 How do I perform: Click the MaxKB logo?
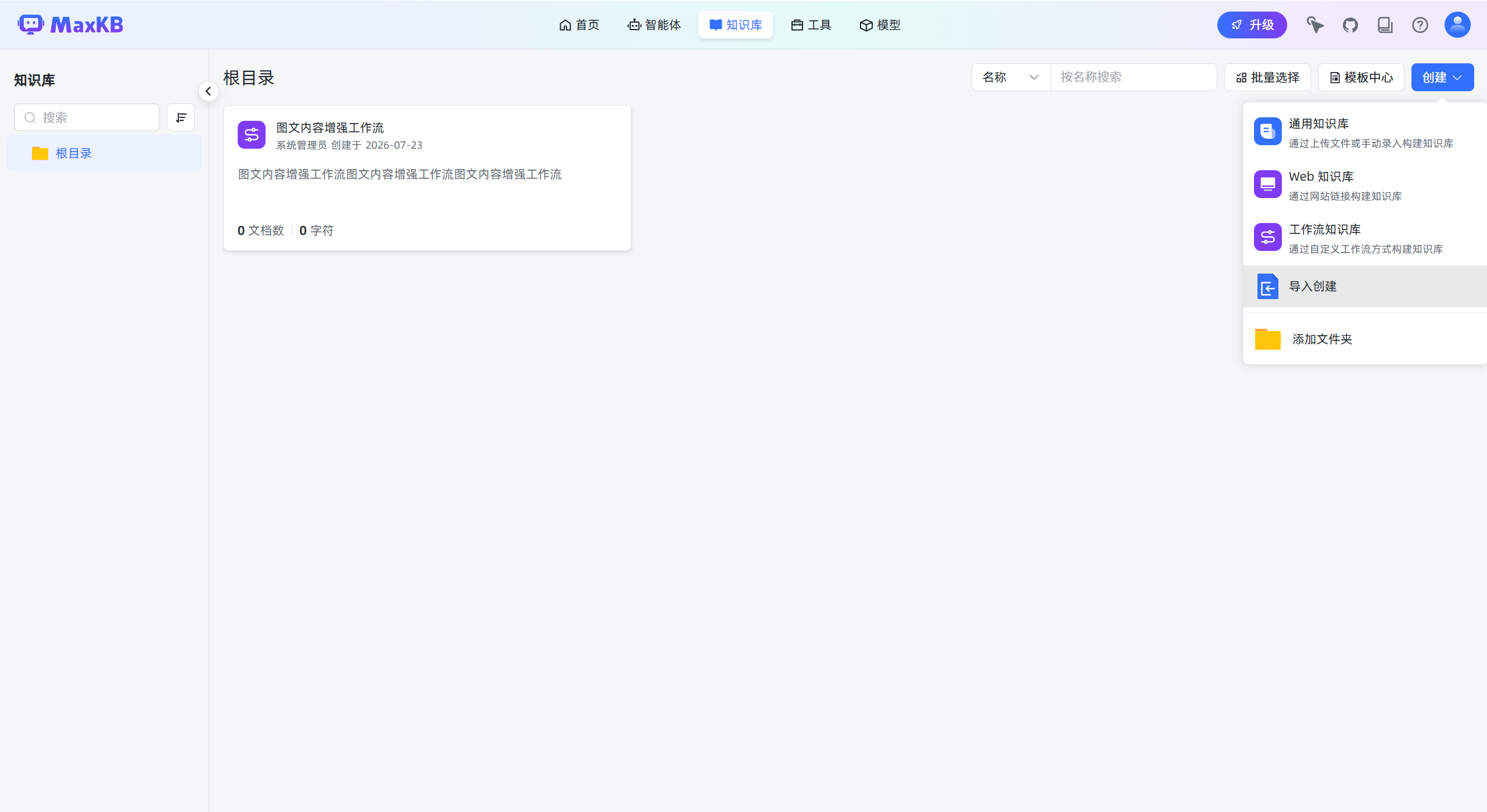(70, 25)
